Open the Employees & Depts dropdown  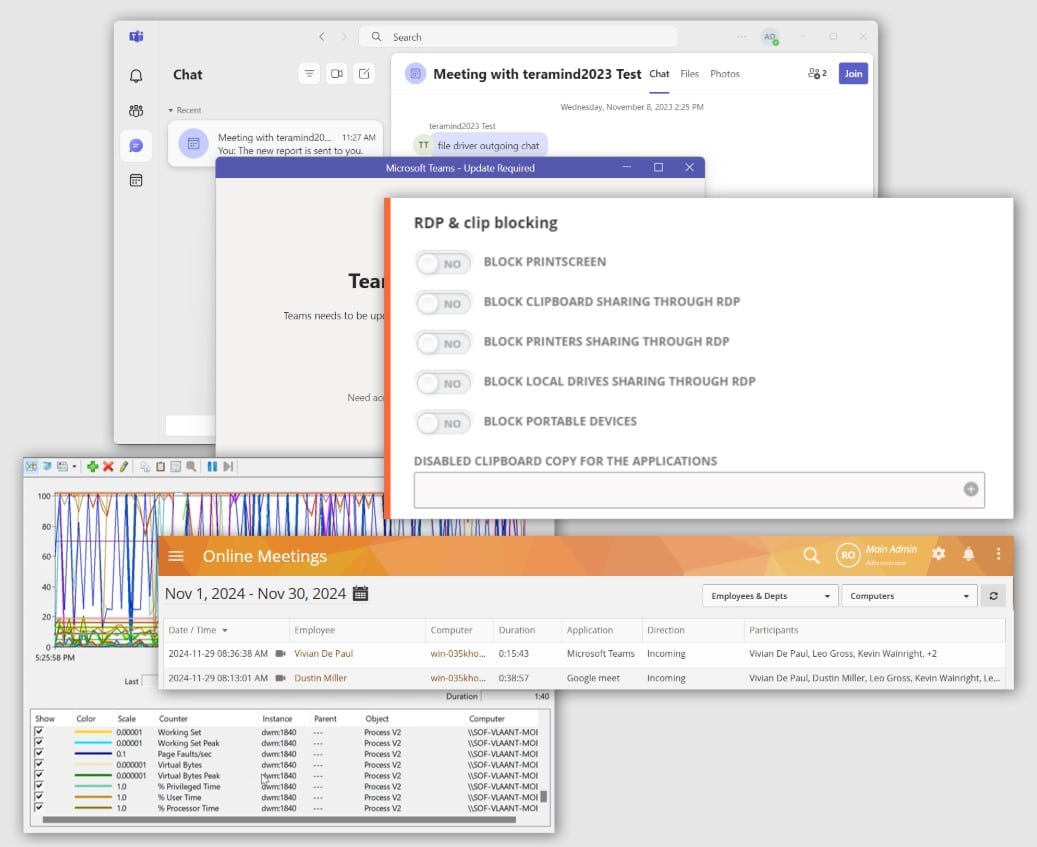click(770, 596)
